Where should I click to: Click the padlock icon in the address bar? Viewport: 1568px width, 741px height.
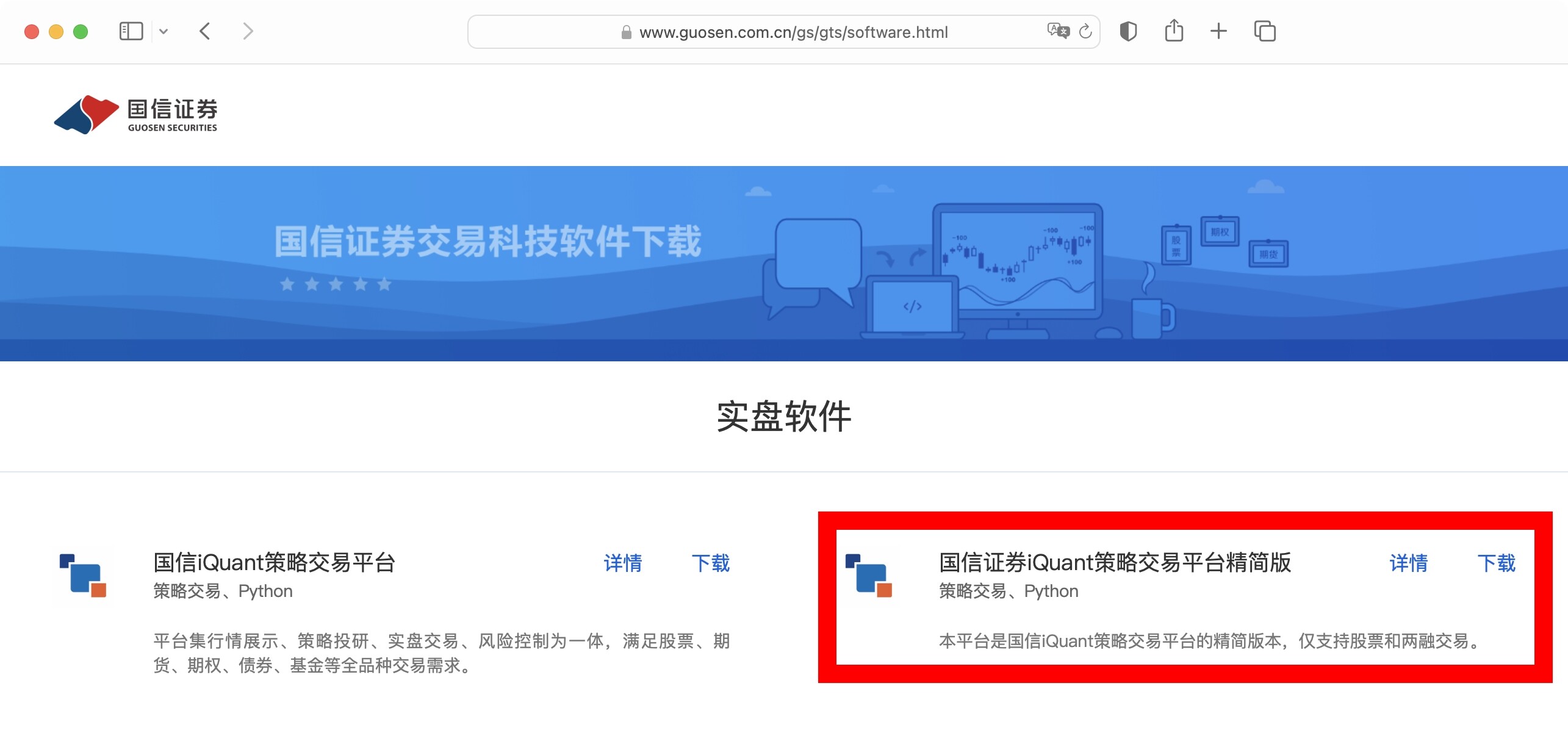pyautogui.click(x=625, y=32)
